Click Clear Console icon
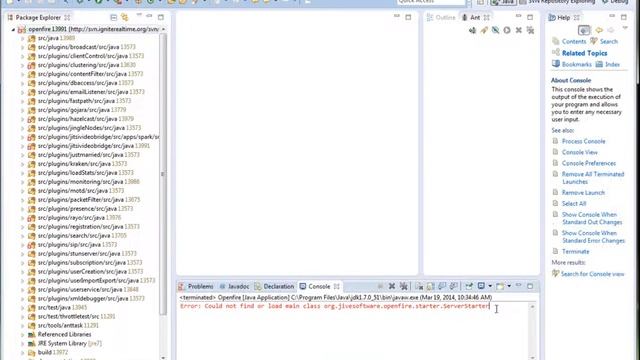 coord(419,286)
